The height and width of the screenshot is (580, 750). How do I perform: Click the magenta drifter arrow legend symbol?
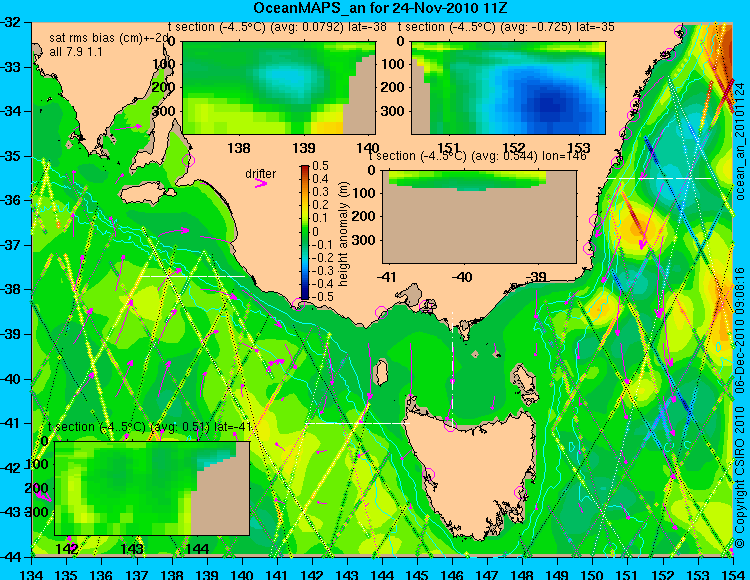click(x=261, y=183)
